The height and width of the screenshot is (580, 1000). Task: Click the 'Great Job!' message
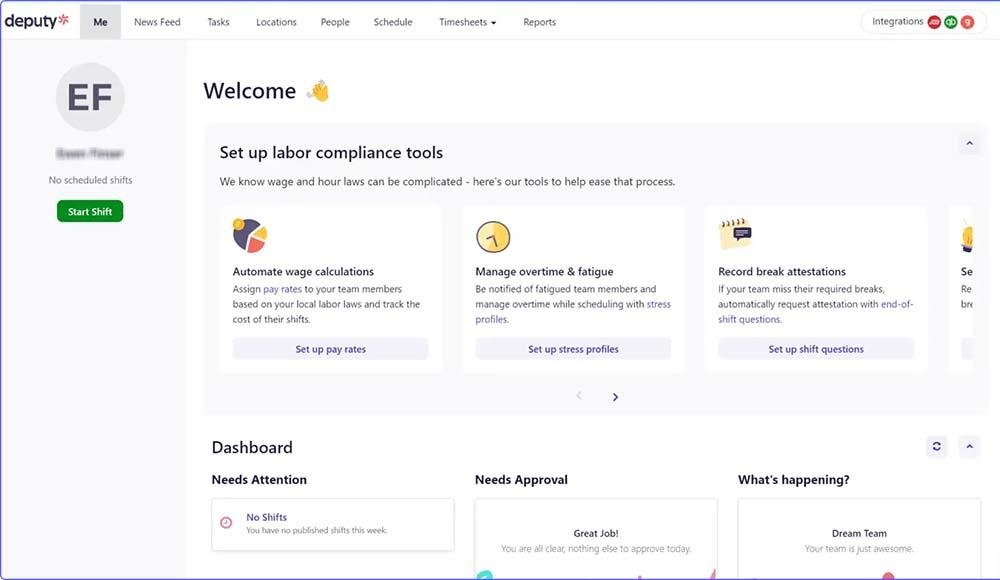(x=596, y=533)
